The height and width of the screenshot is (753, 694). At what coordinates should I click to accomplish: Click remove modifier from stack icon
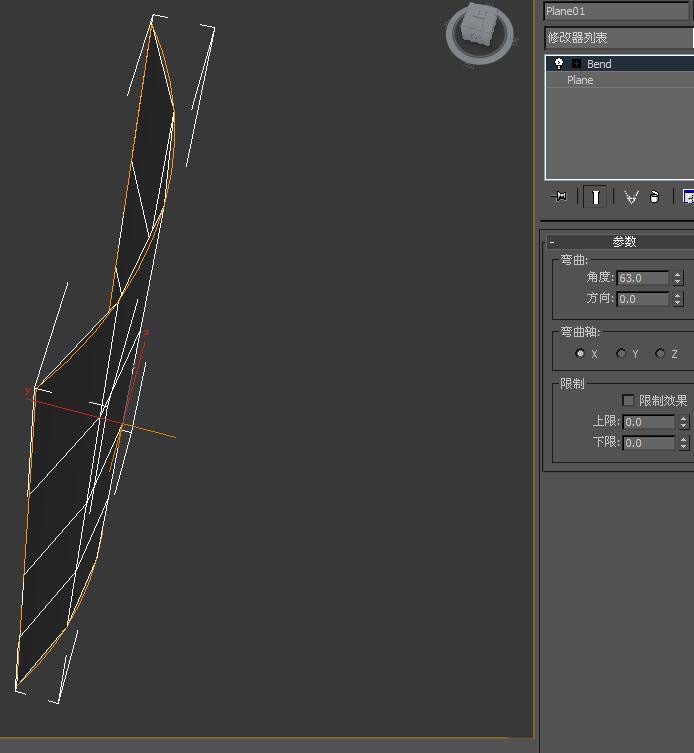tap(654, 197)
